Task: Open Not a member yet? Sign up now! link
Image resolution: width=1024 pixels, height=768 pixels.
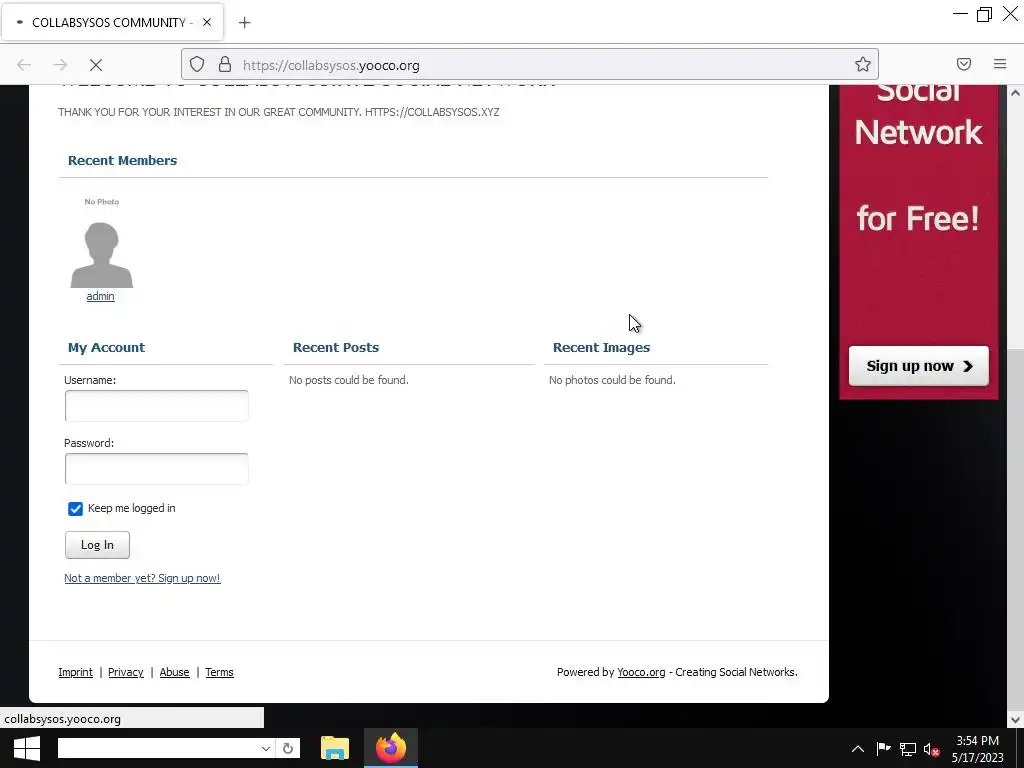Action: [142, 578]
